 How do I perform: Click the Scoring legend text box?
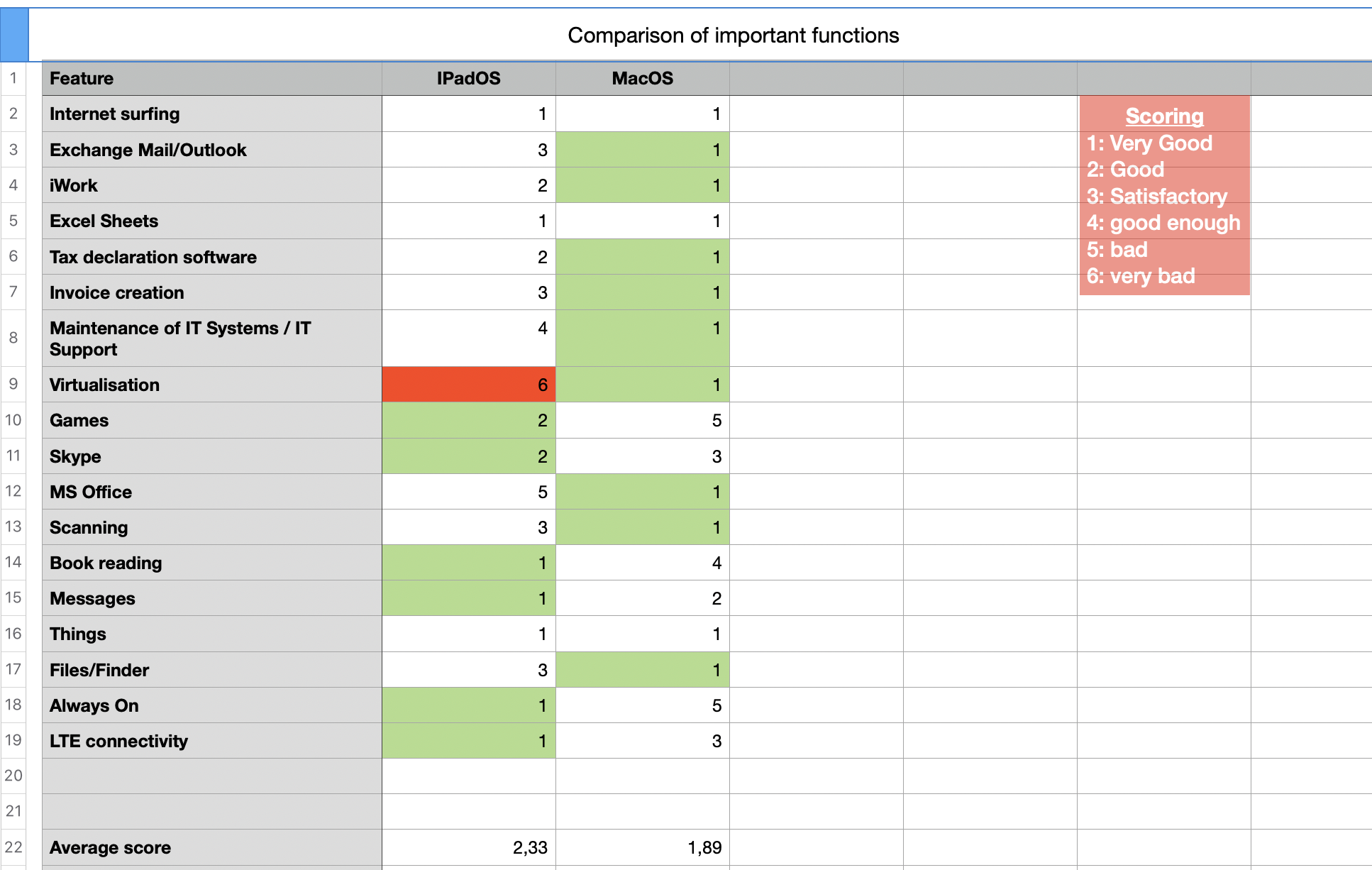coord(1164,195)
